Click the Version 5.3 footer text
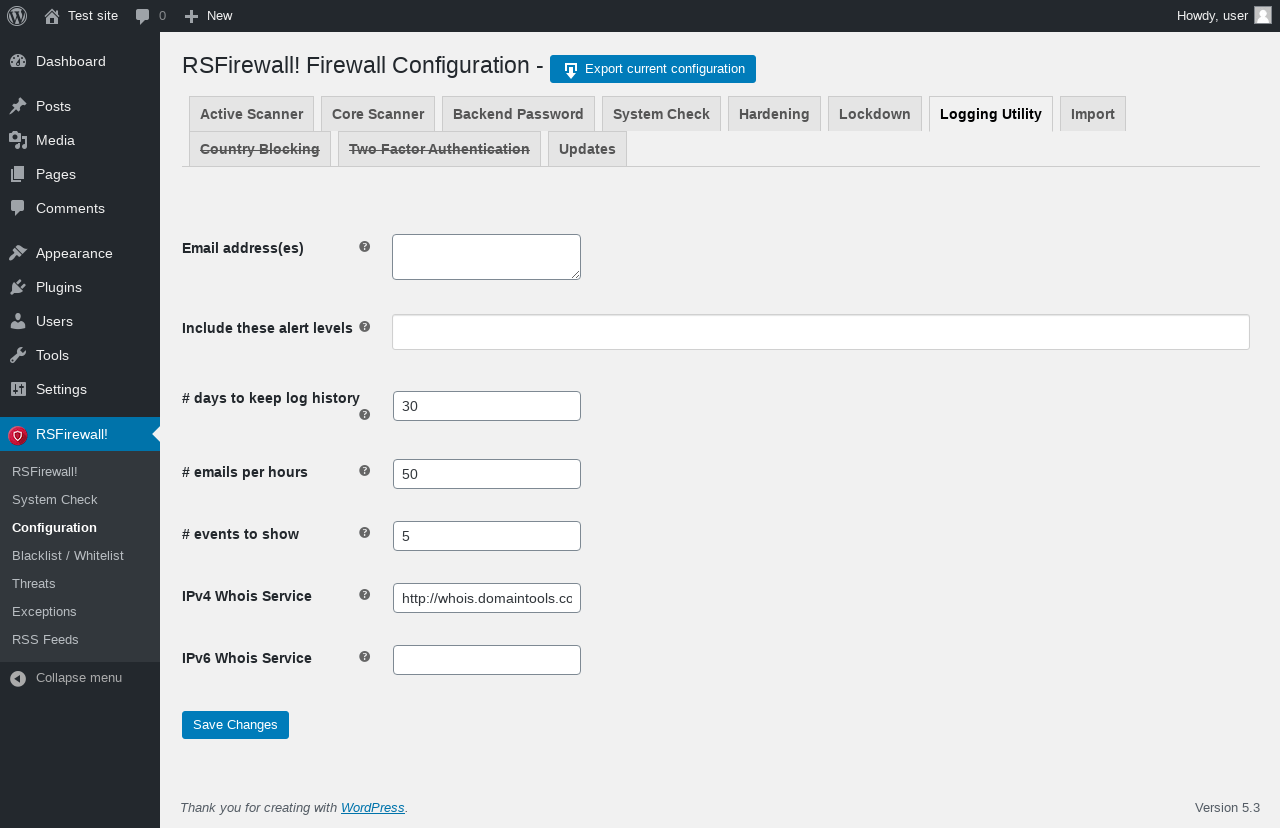The image size is (1280, 828). (x=1227, y=807)
